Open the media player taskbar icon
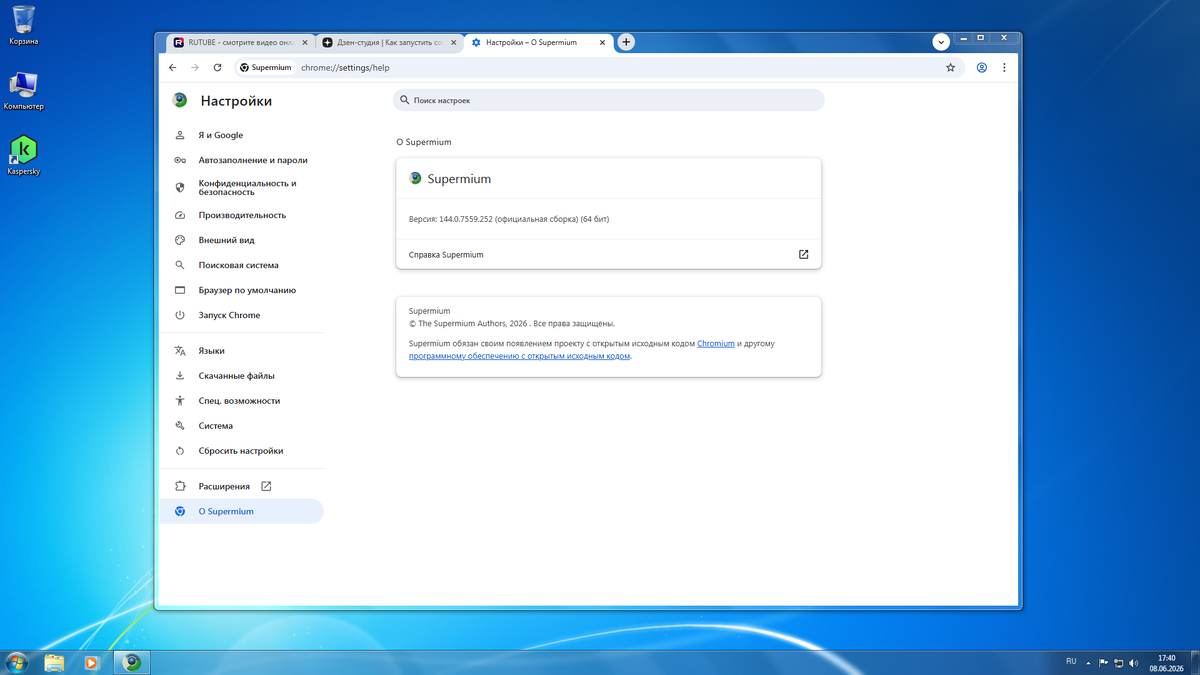 click(92, 663)
